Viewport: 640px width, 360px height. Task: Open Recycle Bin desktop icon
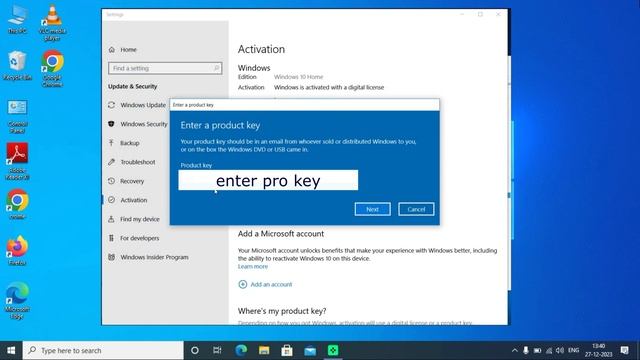tap(18, 65)
